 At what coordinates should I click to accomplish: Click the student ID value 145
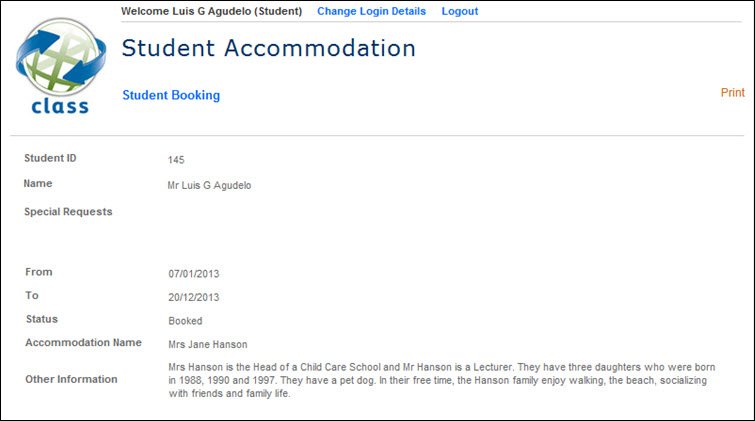[176, 160]
